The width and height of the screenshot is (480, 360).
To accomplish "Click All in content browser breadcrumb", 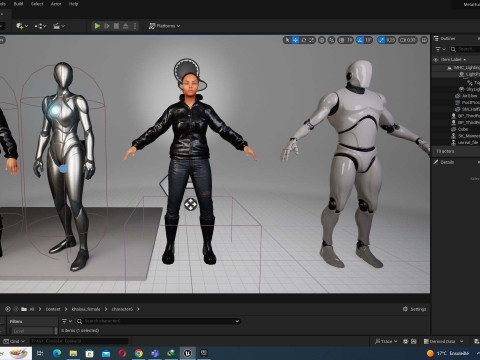I will [32, 309].
